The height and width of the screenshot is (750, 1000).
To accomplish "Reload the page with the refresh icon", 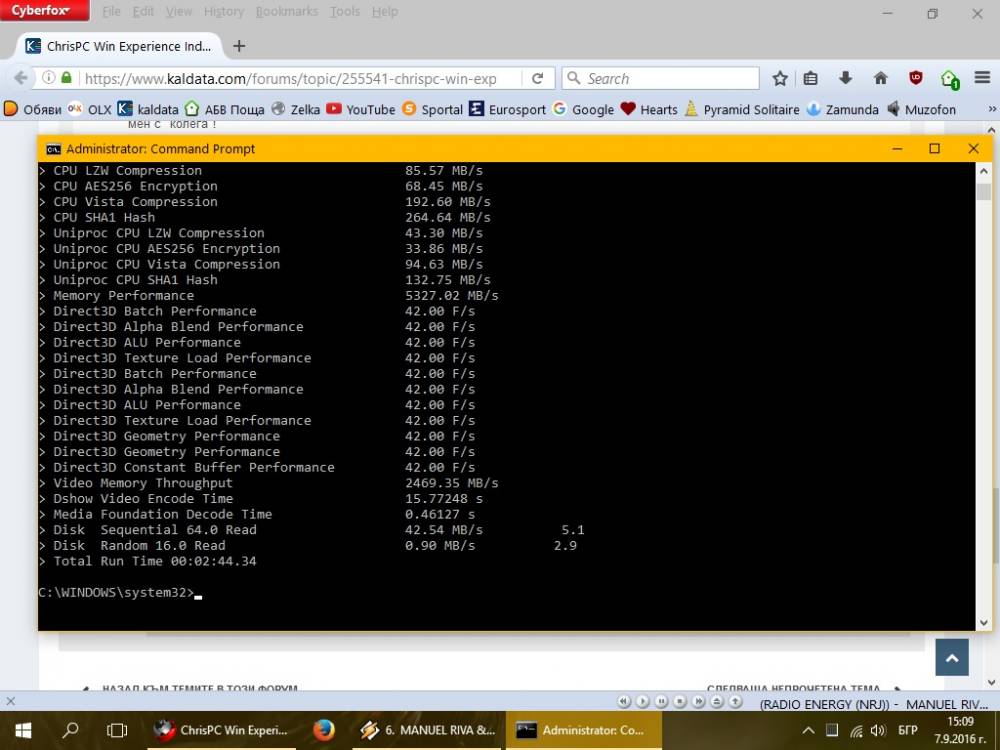I will point(538,78).
